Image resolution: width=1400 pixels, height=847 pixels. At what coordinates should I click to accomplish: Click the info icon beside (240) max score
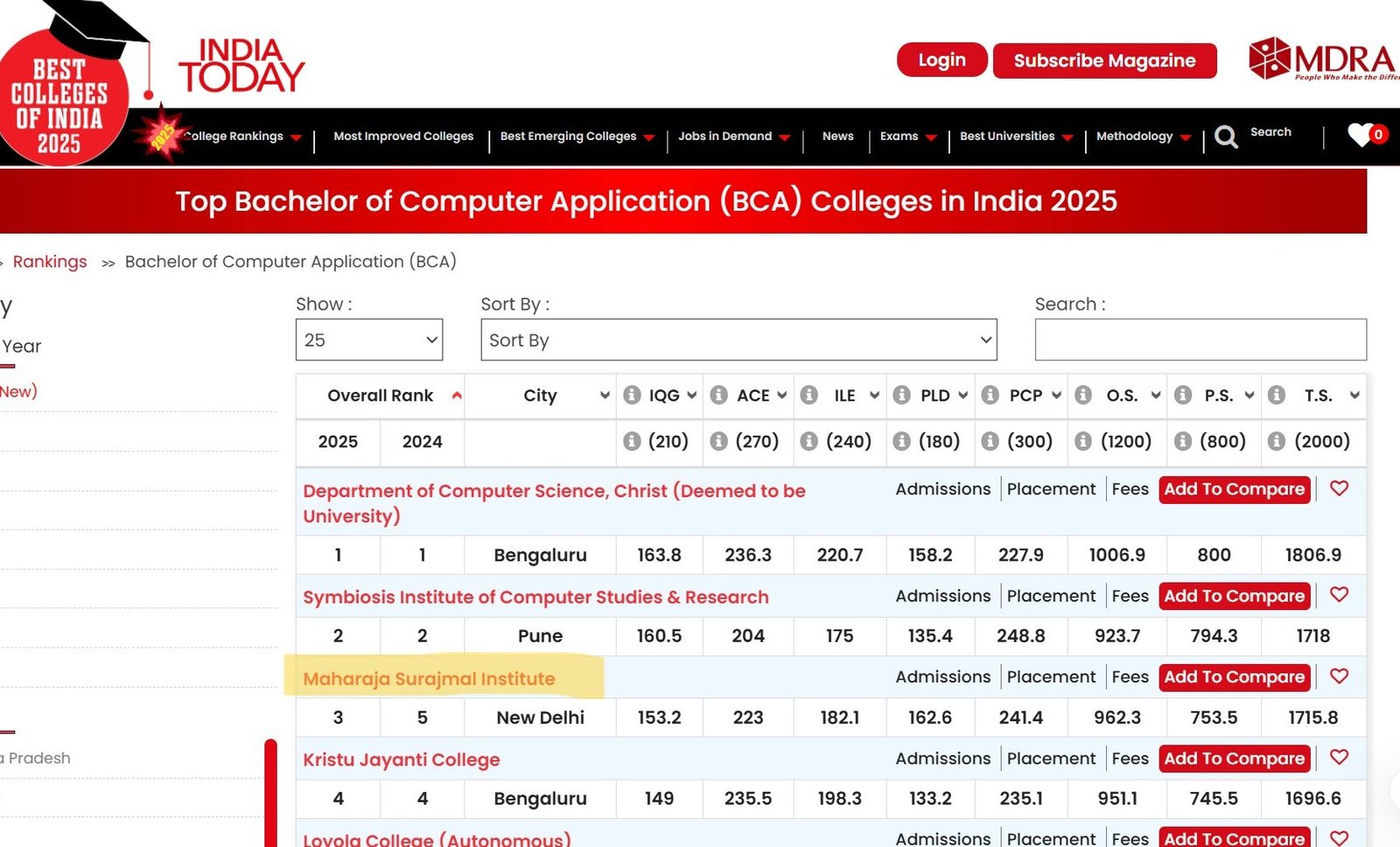point(809,441)
